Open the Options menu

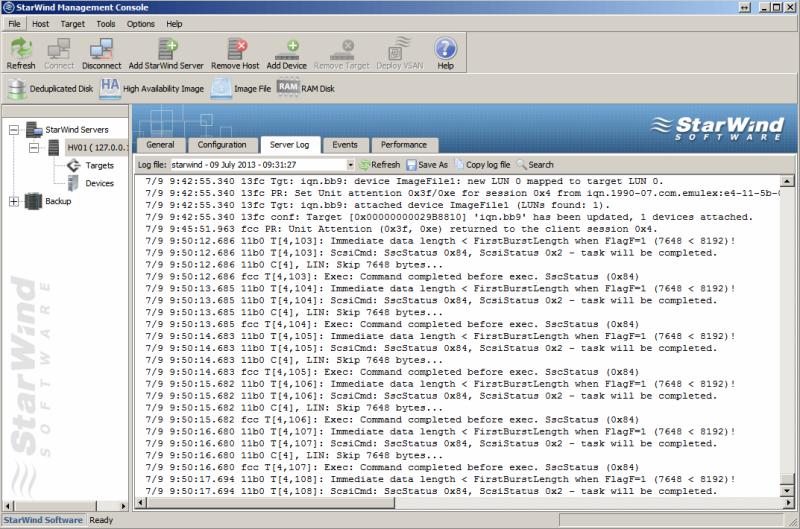141,24
